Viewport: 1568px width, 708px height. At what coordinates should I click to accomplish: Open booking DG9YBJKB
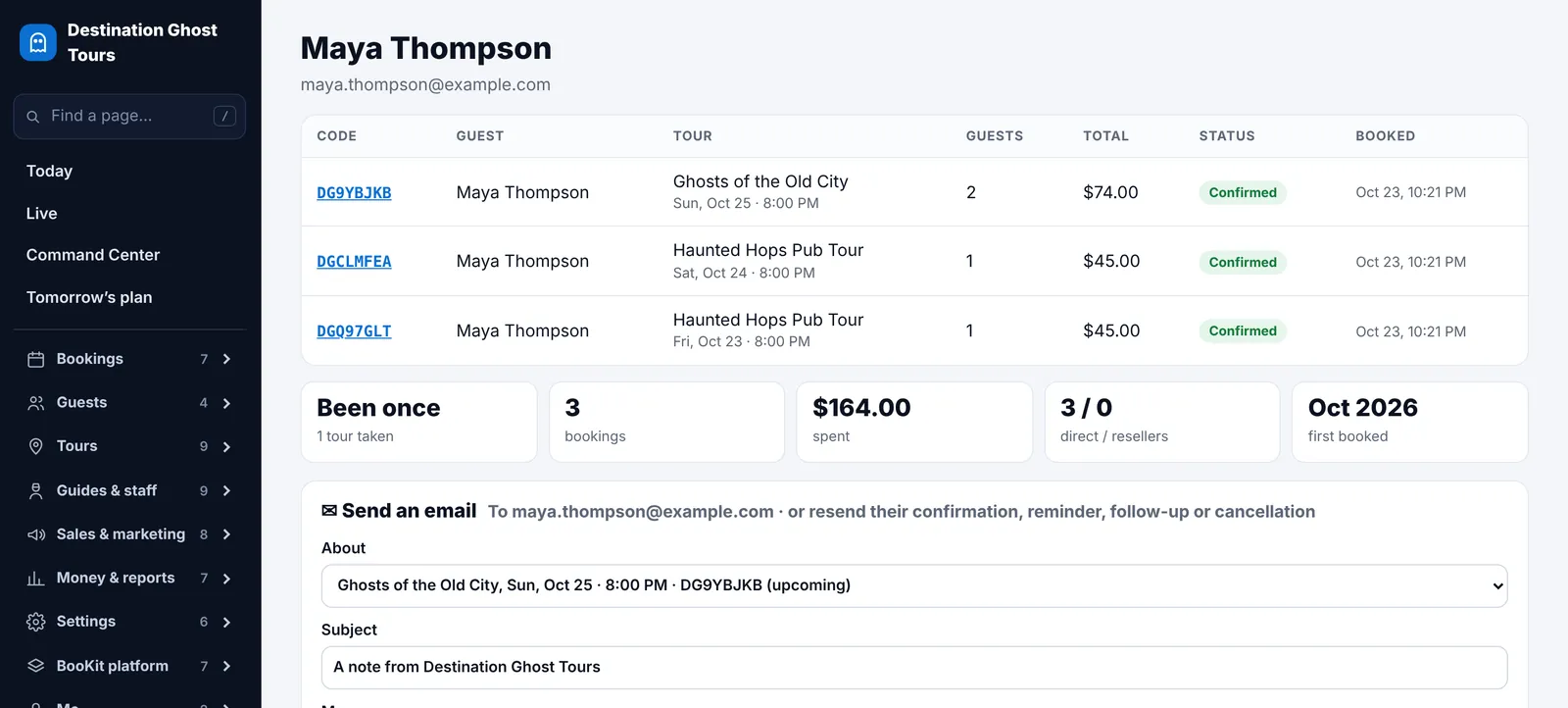(354, 193)
